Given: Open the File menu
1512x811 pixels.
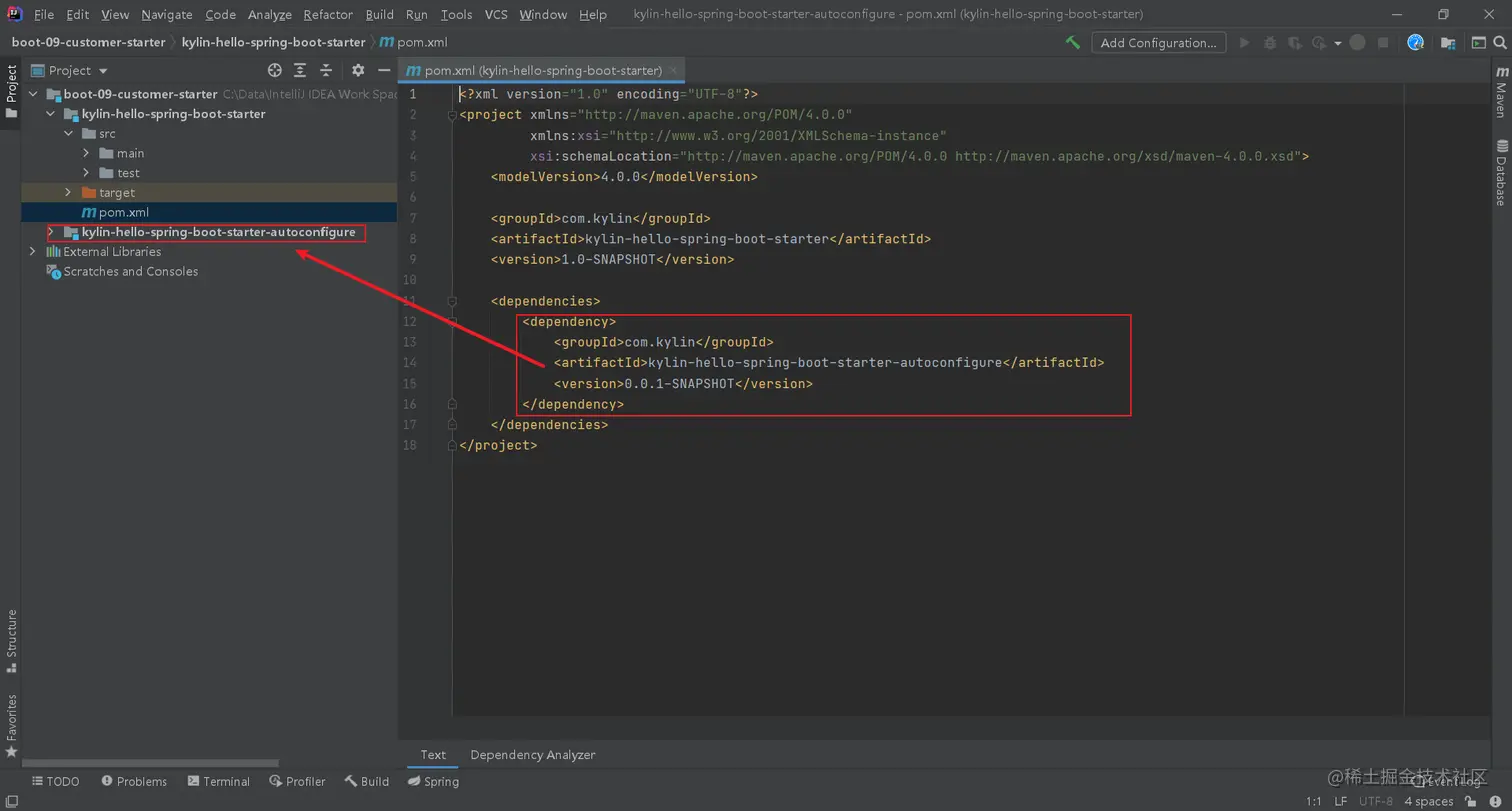Looking at the screenshot, I should [x=44, y=14].
